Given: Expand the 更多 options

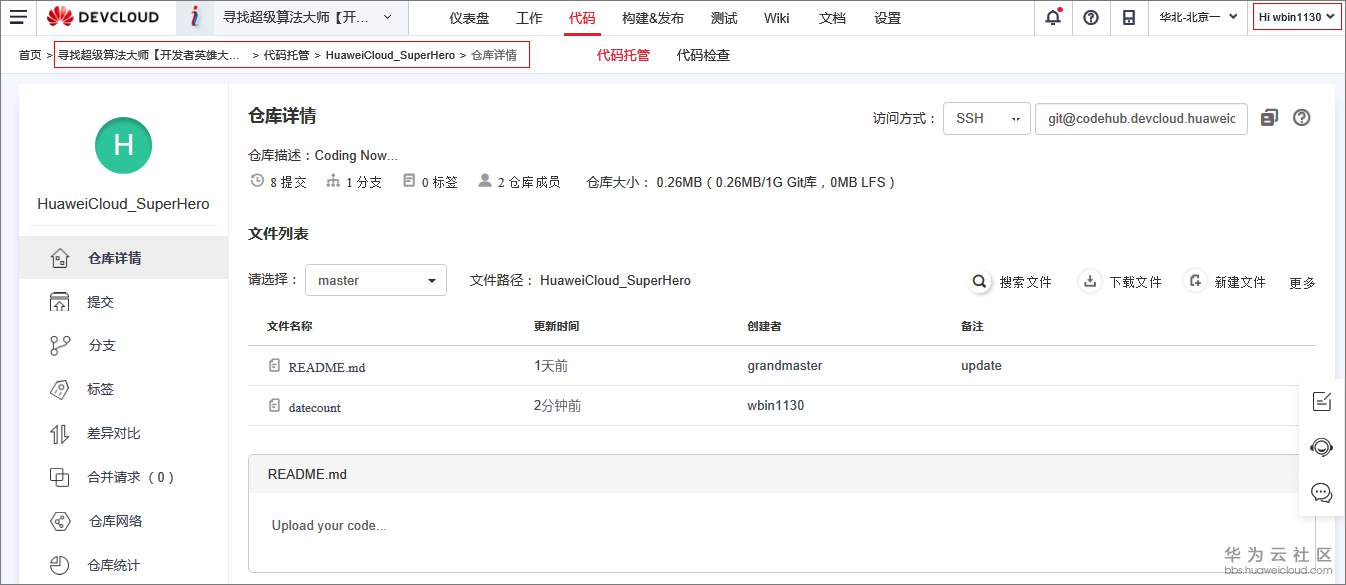Looking at the screenshot, I should (x=1302, y=283).
